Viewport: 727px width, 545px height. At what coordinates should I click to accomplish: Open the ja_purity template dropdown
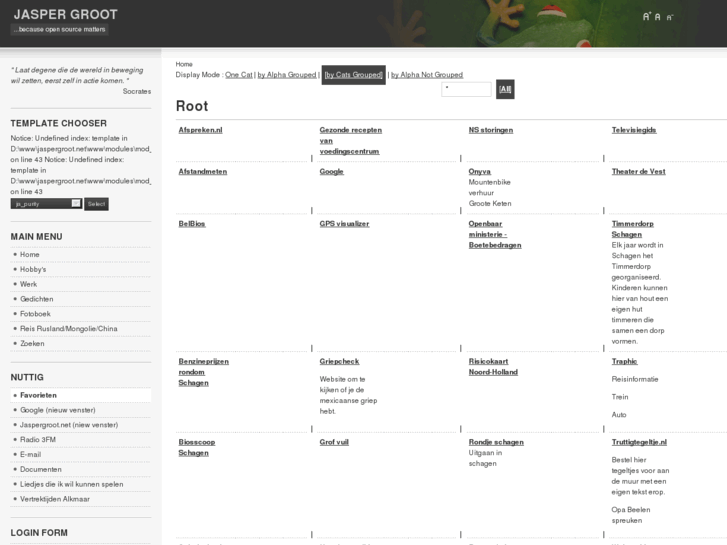46,204
